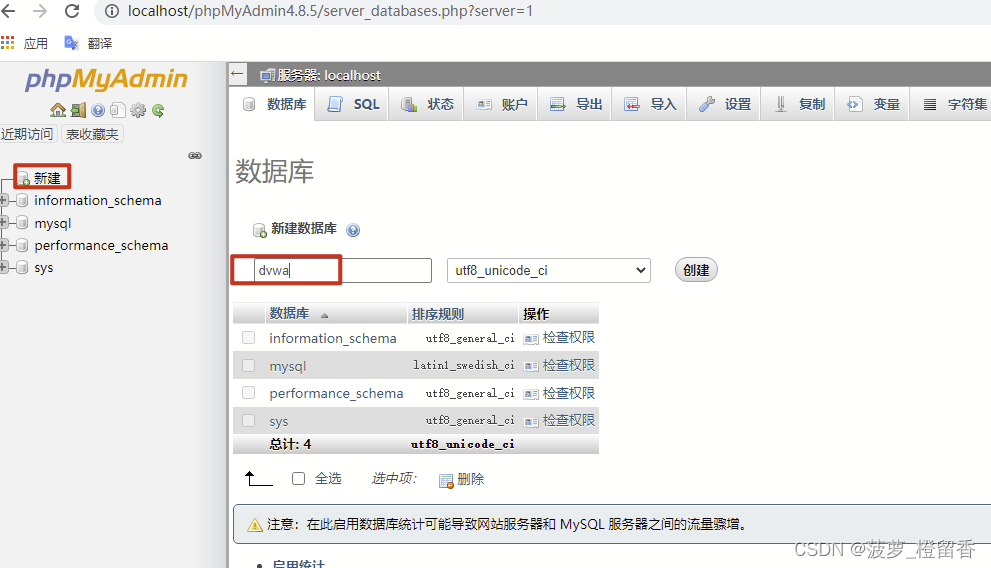Click privileges icon for information_schema row
This screenshot has width=991, height=568.
[531, 339]
